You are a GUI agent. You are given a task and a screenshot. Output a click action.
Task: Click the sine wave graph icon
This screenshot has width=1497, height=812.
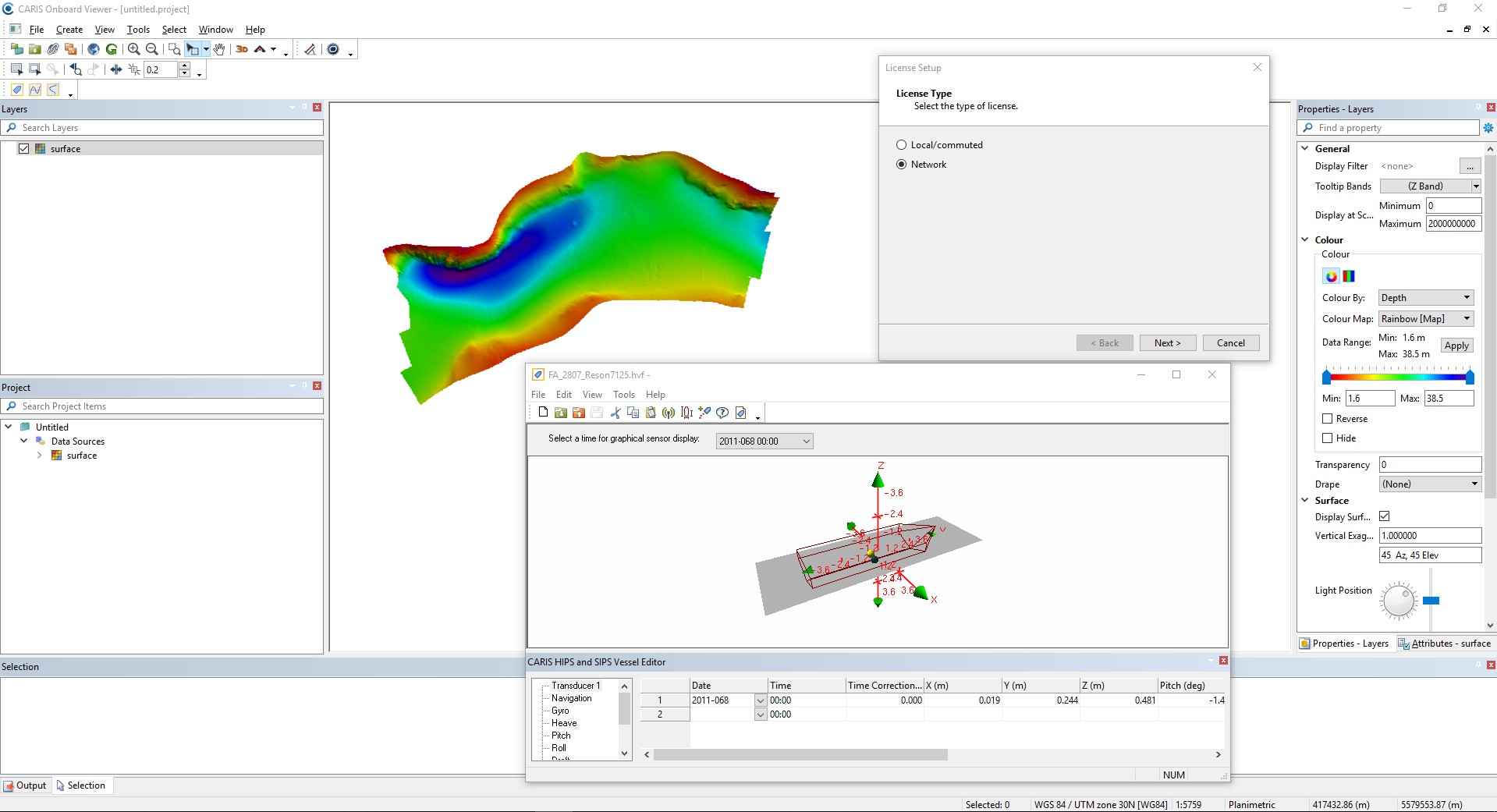[x=35, y=90]
